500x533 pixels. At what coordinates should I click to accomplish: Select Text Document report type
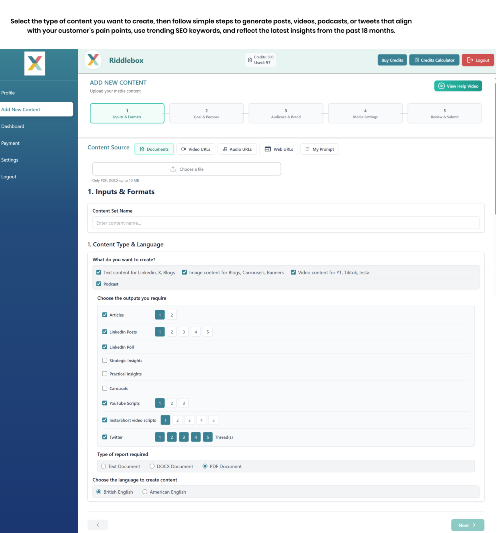point(104,466)
